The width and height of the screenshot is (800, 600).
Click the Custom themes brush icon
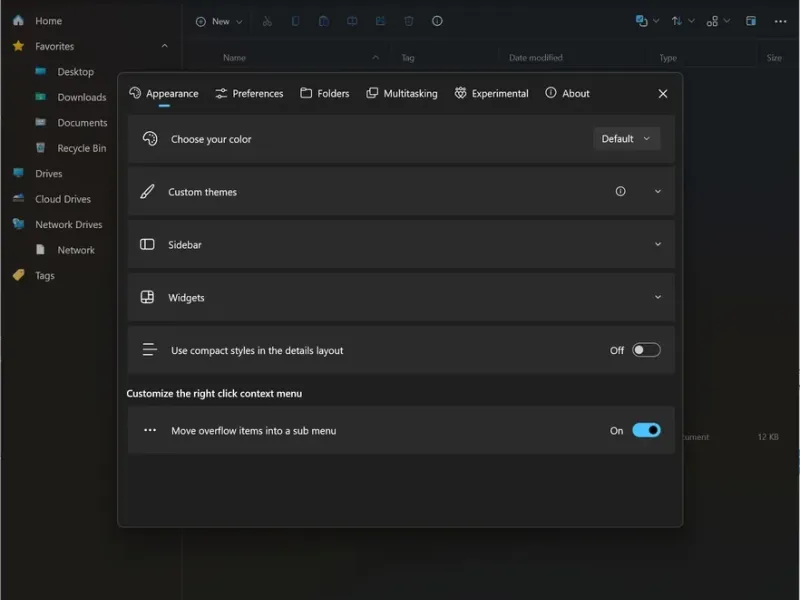click(147, 191)
